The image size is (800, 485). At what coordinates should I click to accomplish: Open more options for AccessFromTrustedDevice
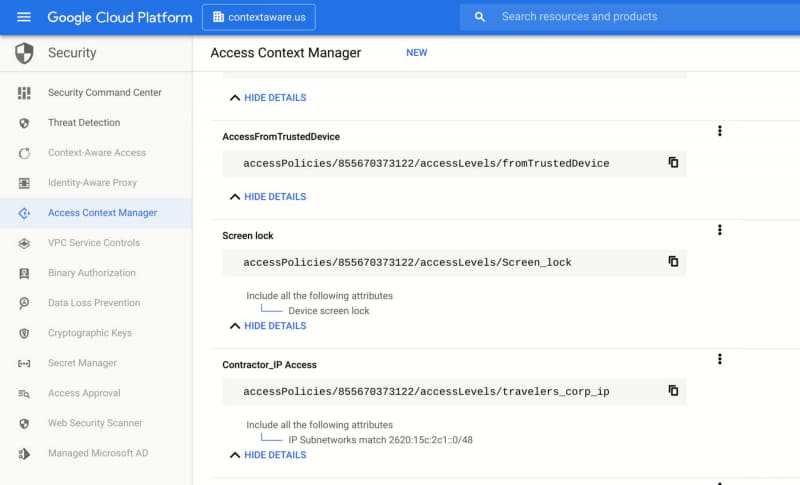(x=719, y=131)
